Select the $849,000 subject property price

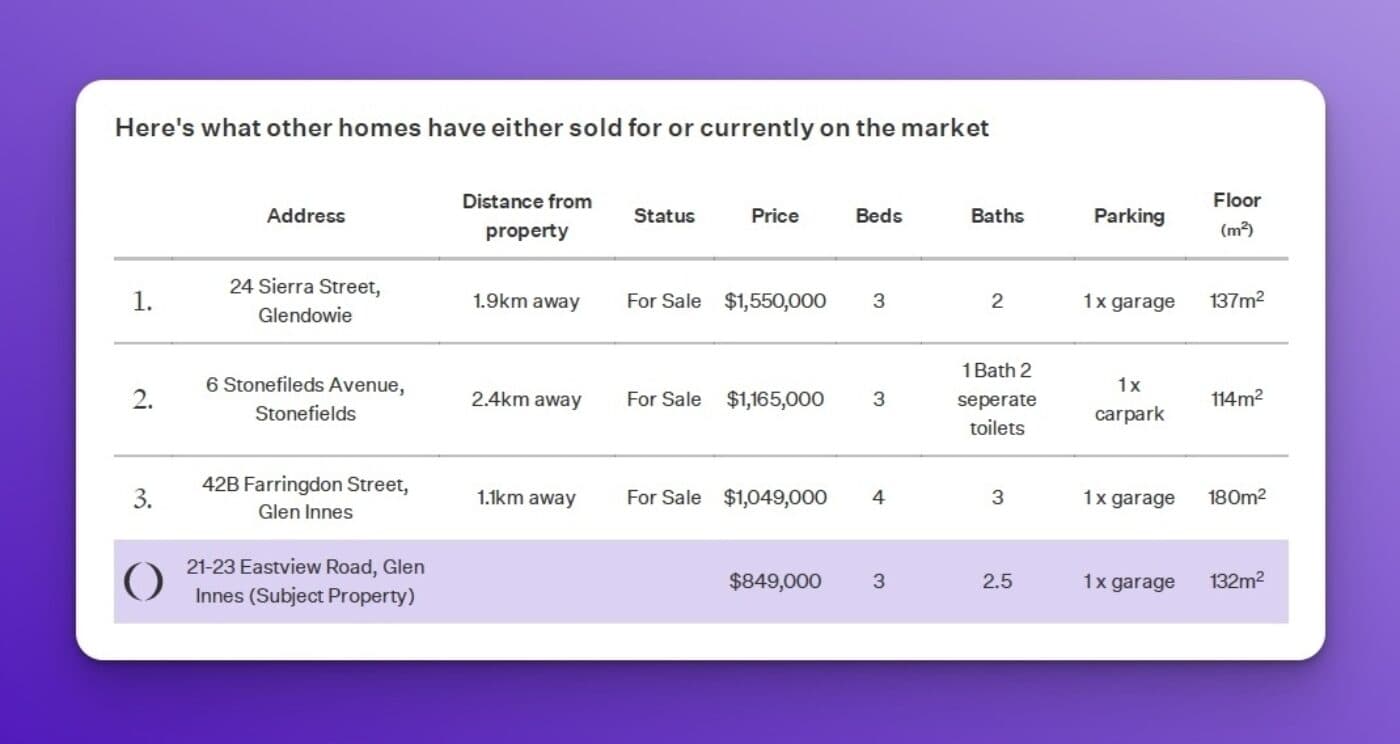click(x=775, y=581)
